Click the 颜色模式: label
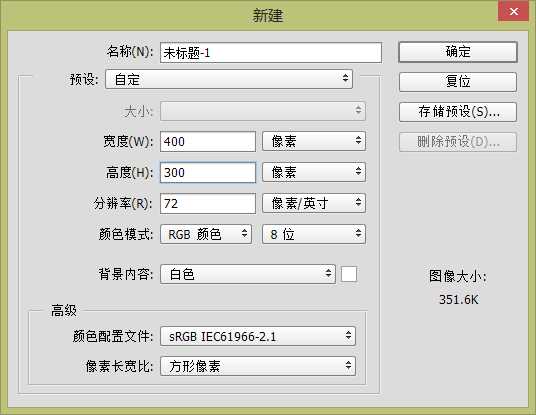The image size is (536, 415). 126,235
